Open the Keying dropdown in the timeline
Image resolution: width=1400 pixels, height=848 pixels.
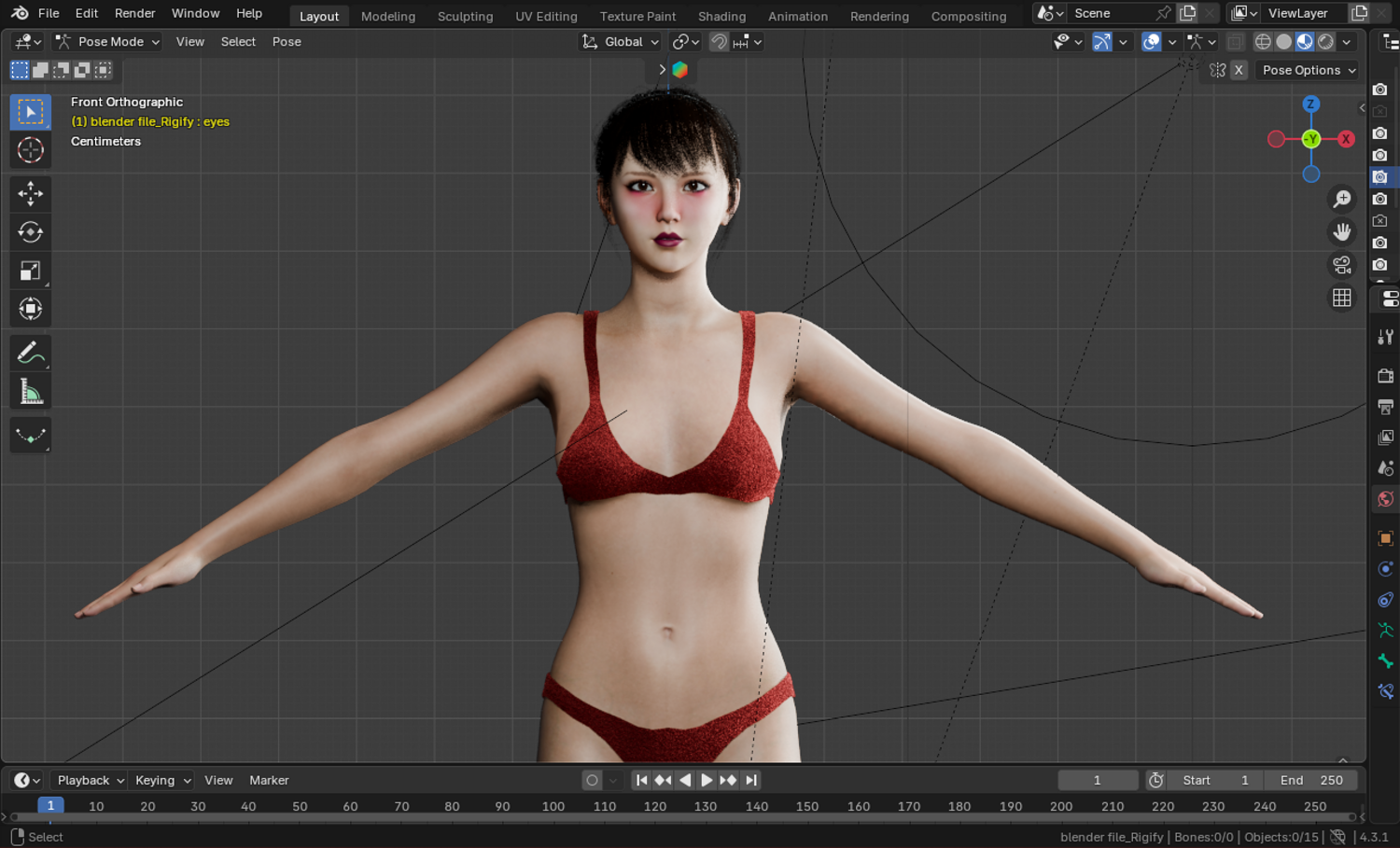[x=162, y=781]
